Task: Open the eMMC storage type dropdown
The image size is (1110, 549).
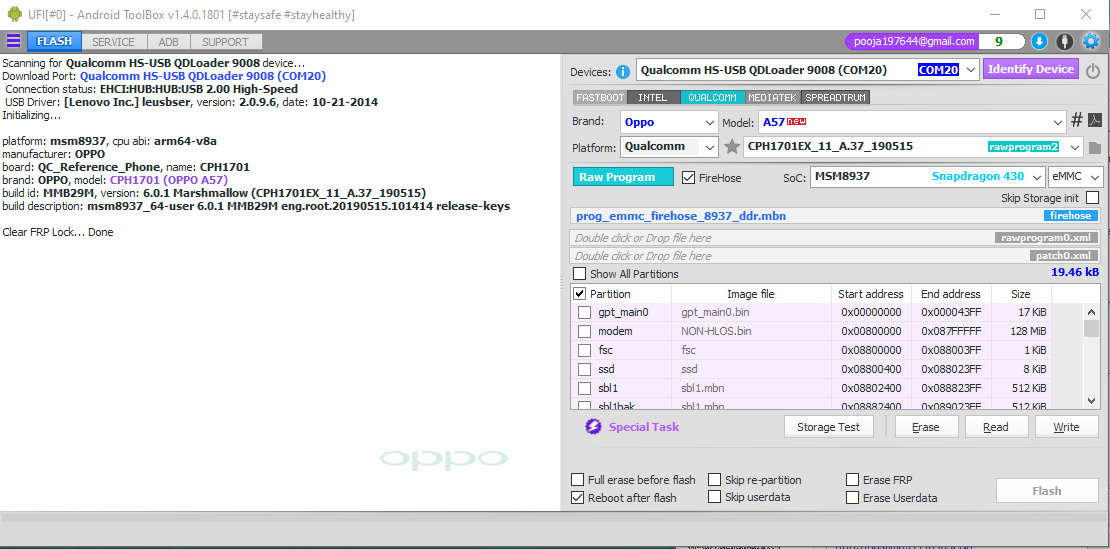Action: pos(1075,176)
